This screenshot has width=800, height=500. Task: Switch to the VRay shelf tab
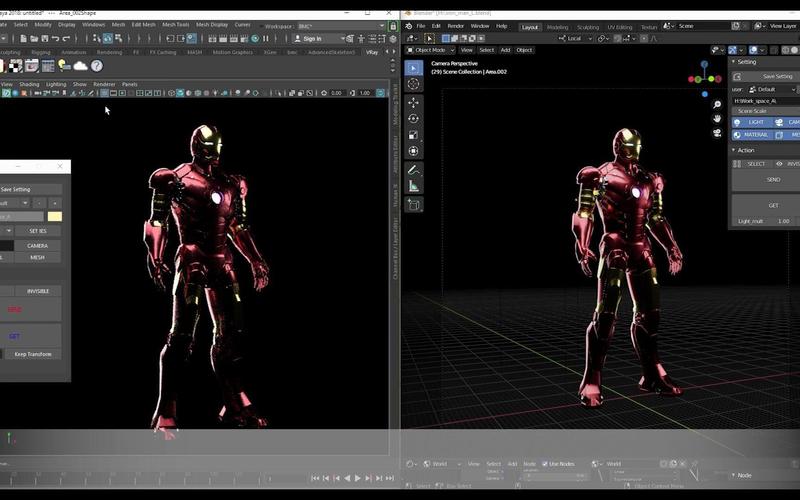click(x=372, y=52)
